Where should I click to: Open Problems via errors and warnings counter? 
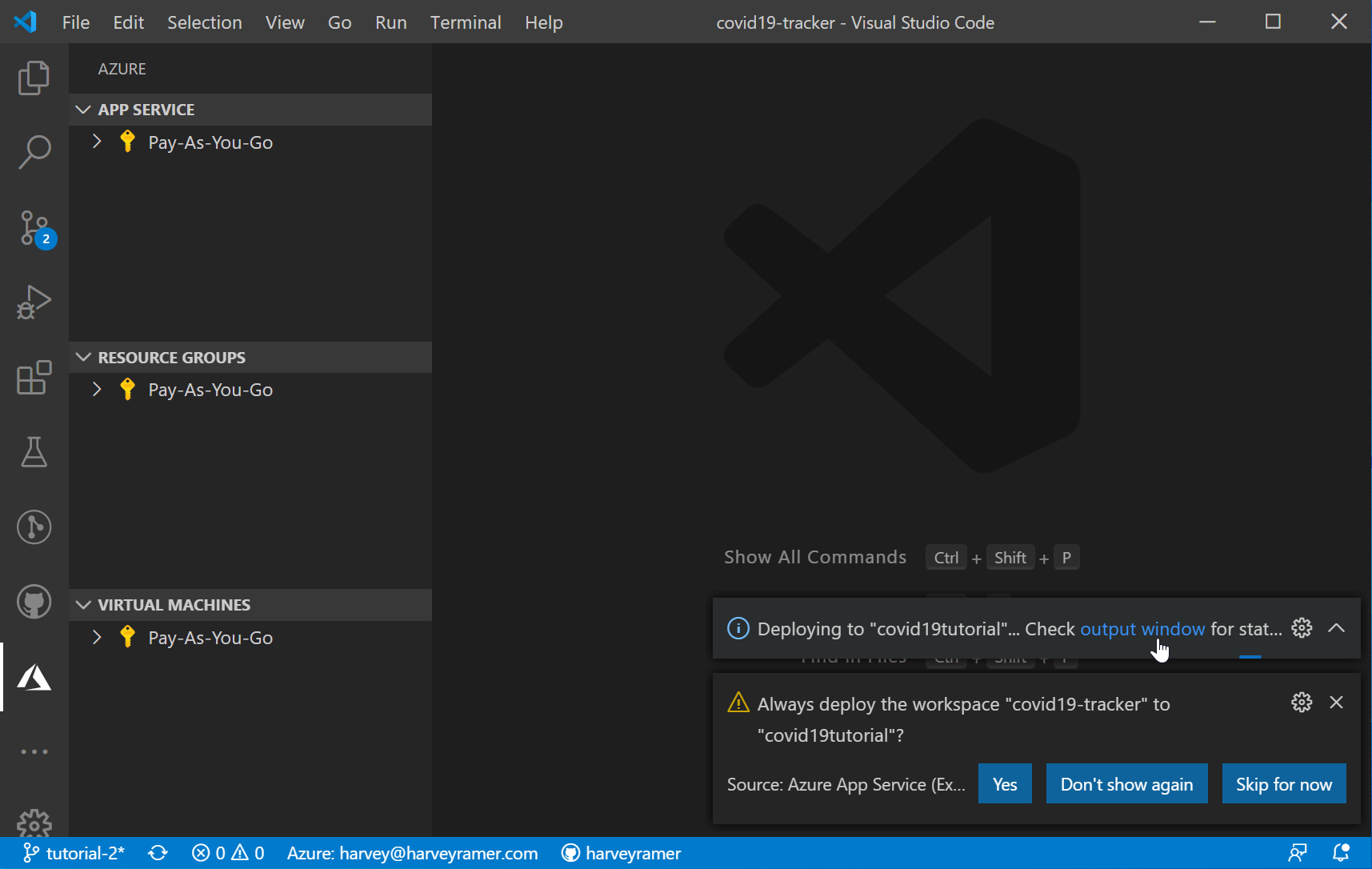(x=228, y=853)
